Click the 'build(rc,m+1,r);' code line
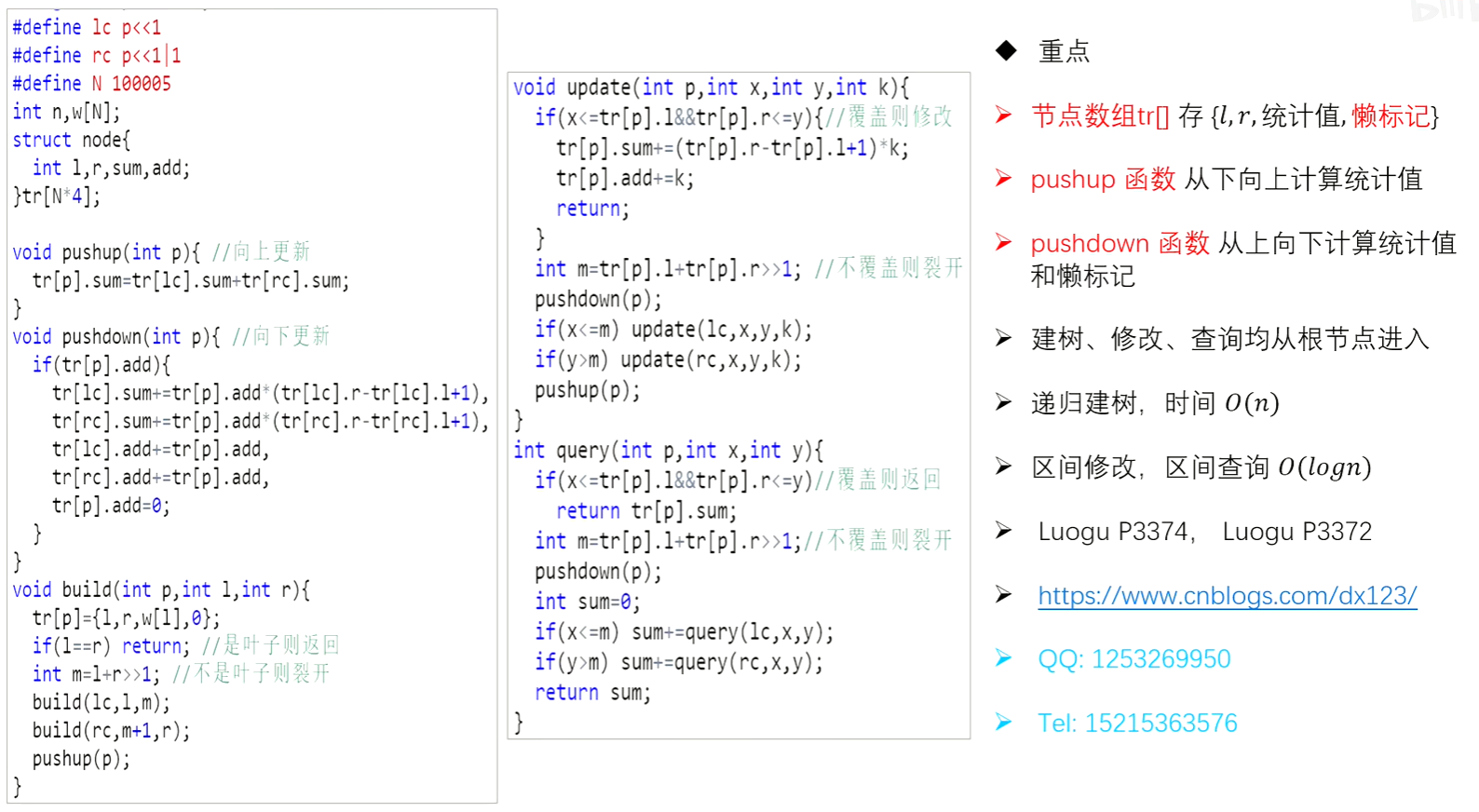 click(111, 730)
